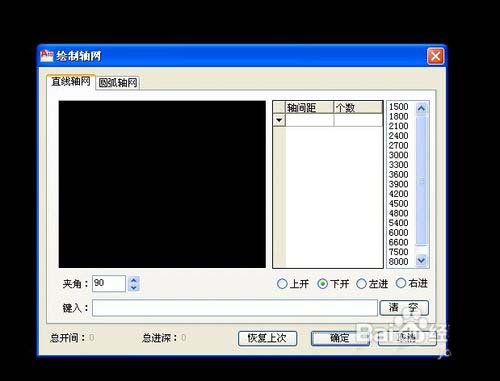Click the 清空 button
Image resolution: width=500 pixels, height=381 pixels.
coord(404,307)
